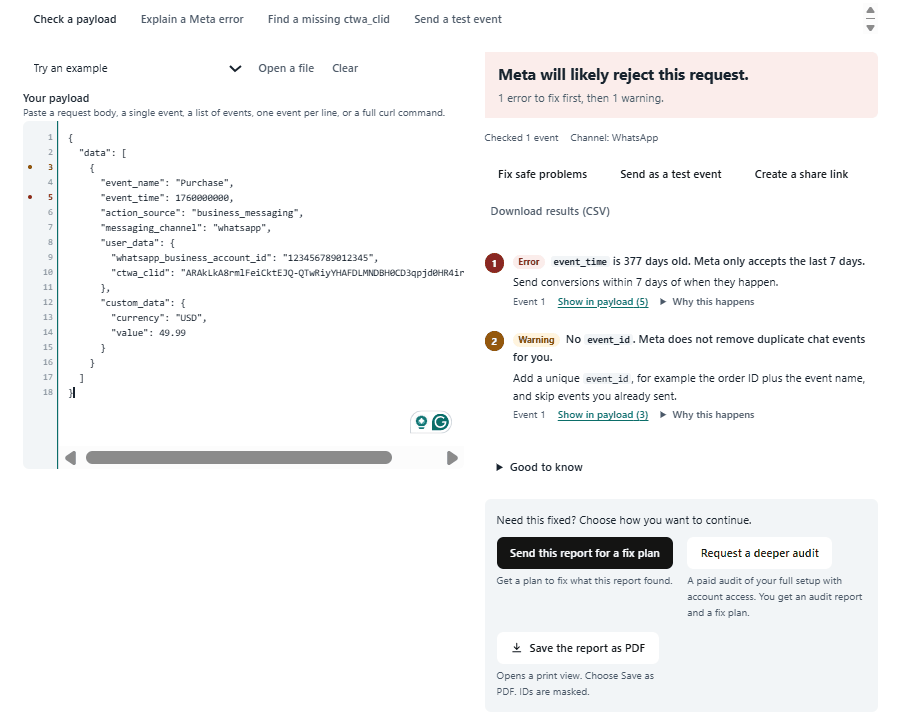Click Send as a test event
This screenshot has height=721, width=900.
pos(670,174)
